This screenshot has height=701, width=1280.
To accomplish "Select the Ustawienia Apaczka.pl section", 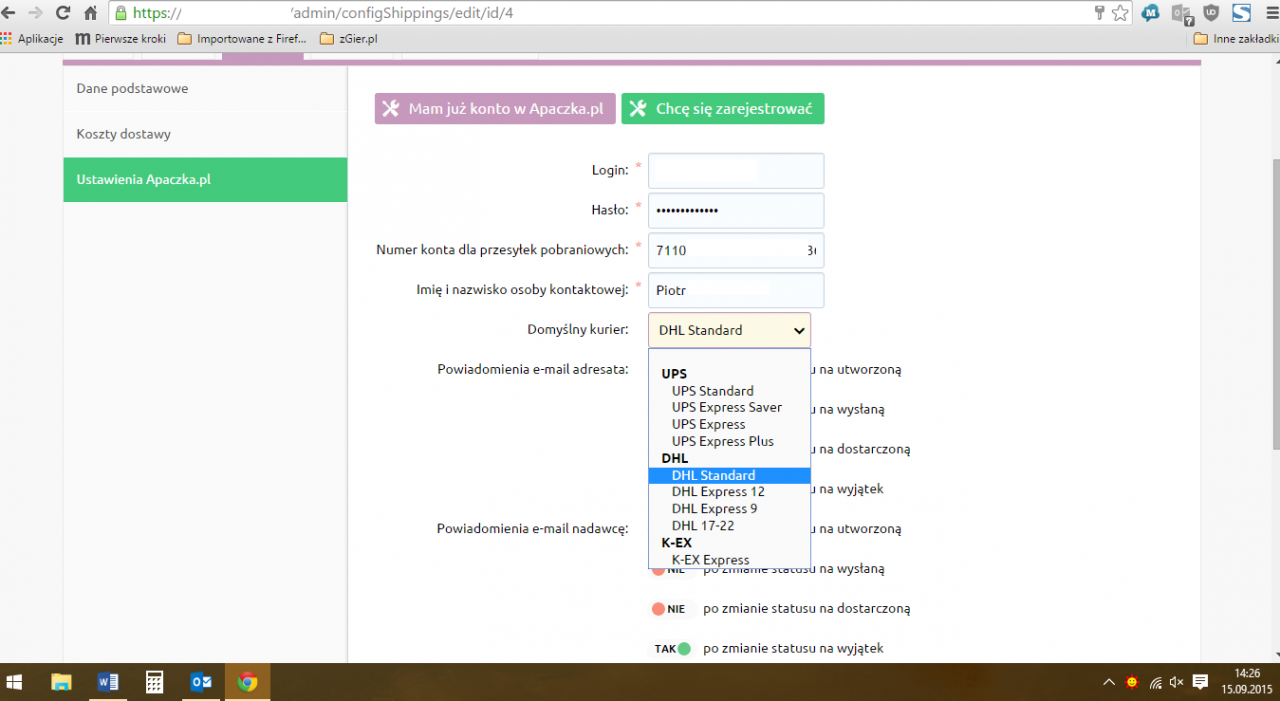I will pos(205,180).
